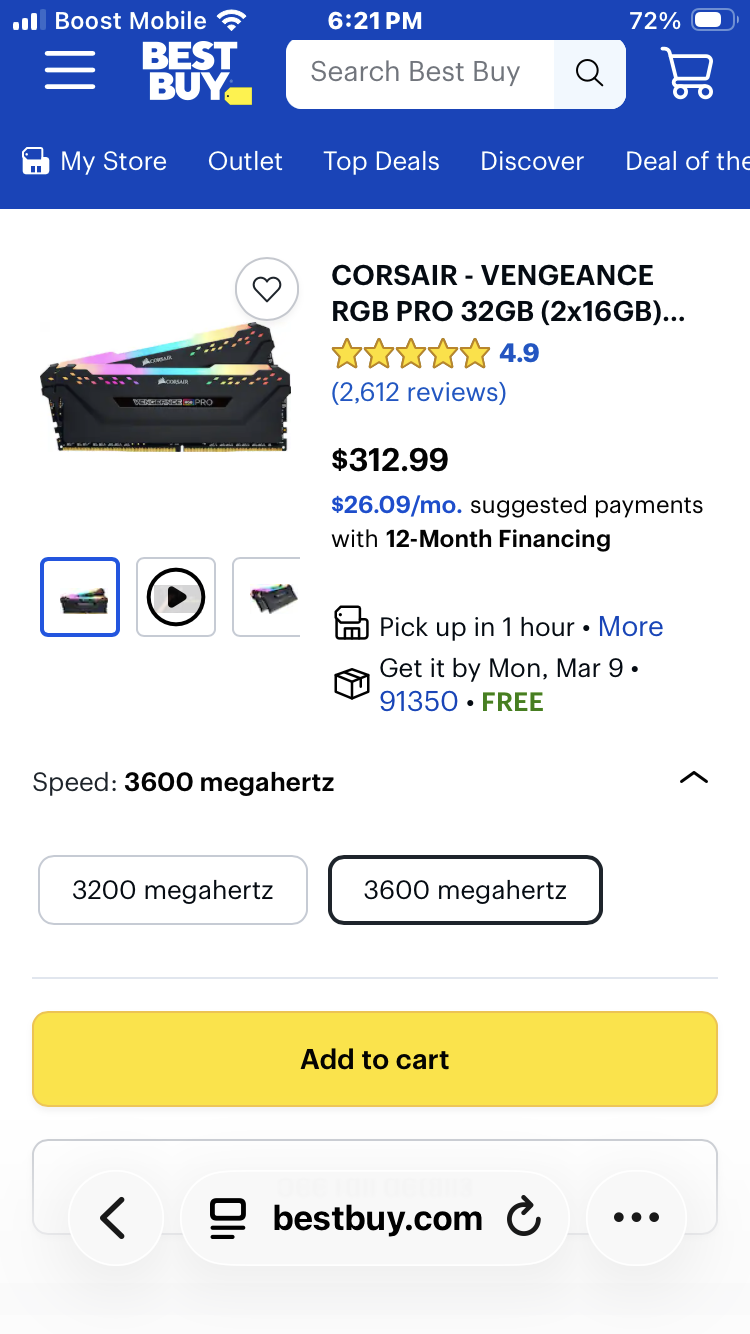Open the My Store tab

coord(95,162)
